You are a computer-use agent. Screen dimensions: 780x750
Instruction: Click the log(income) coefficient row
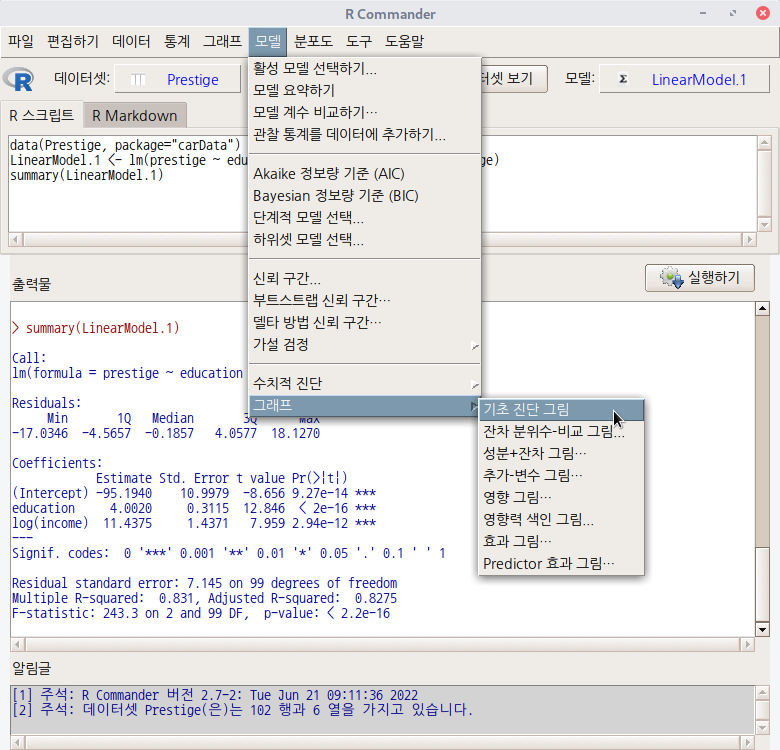coord(194,523)
